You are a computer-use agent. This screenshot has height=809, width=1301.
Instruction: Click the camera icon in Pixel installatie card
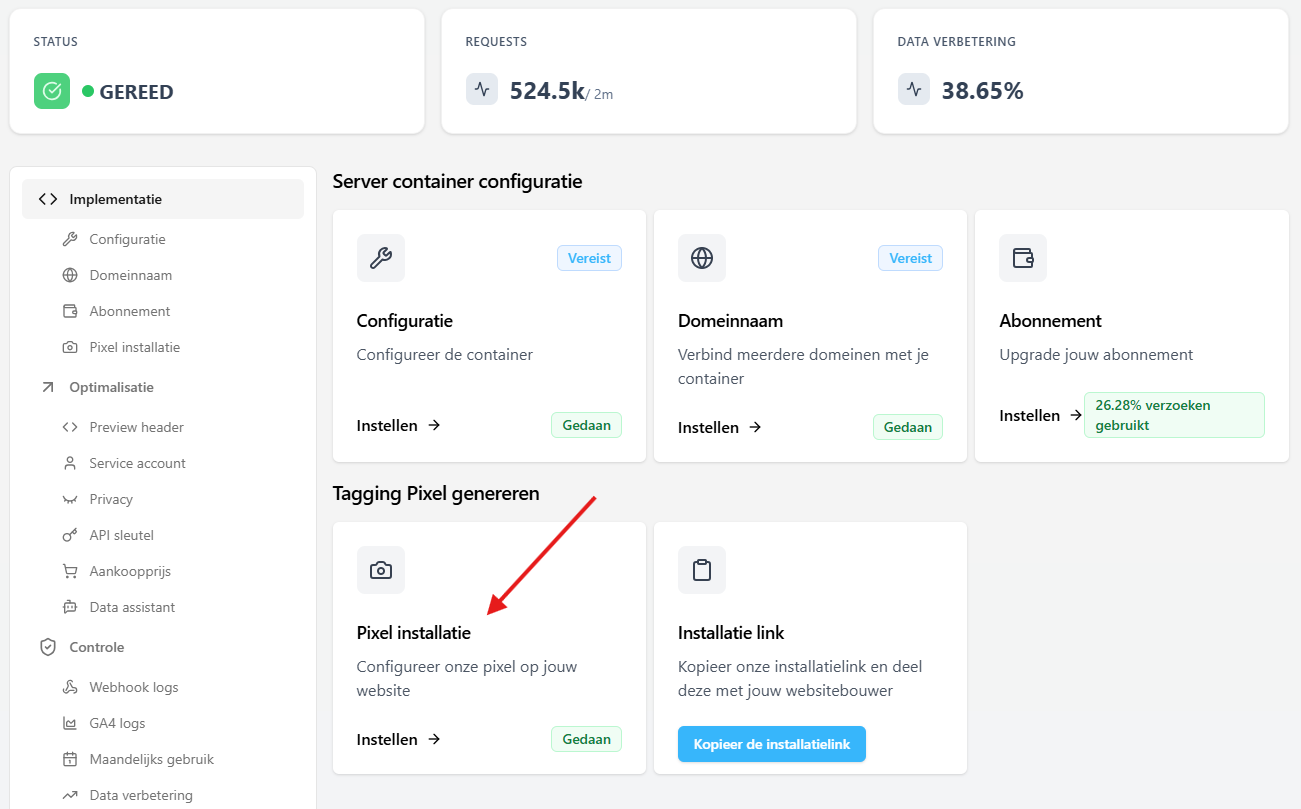[380, 570]
